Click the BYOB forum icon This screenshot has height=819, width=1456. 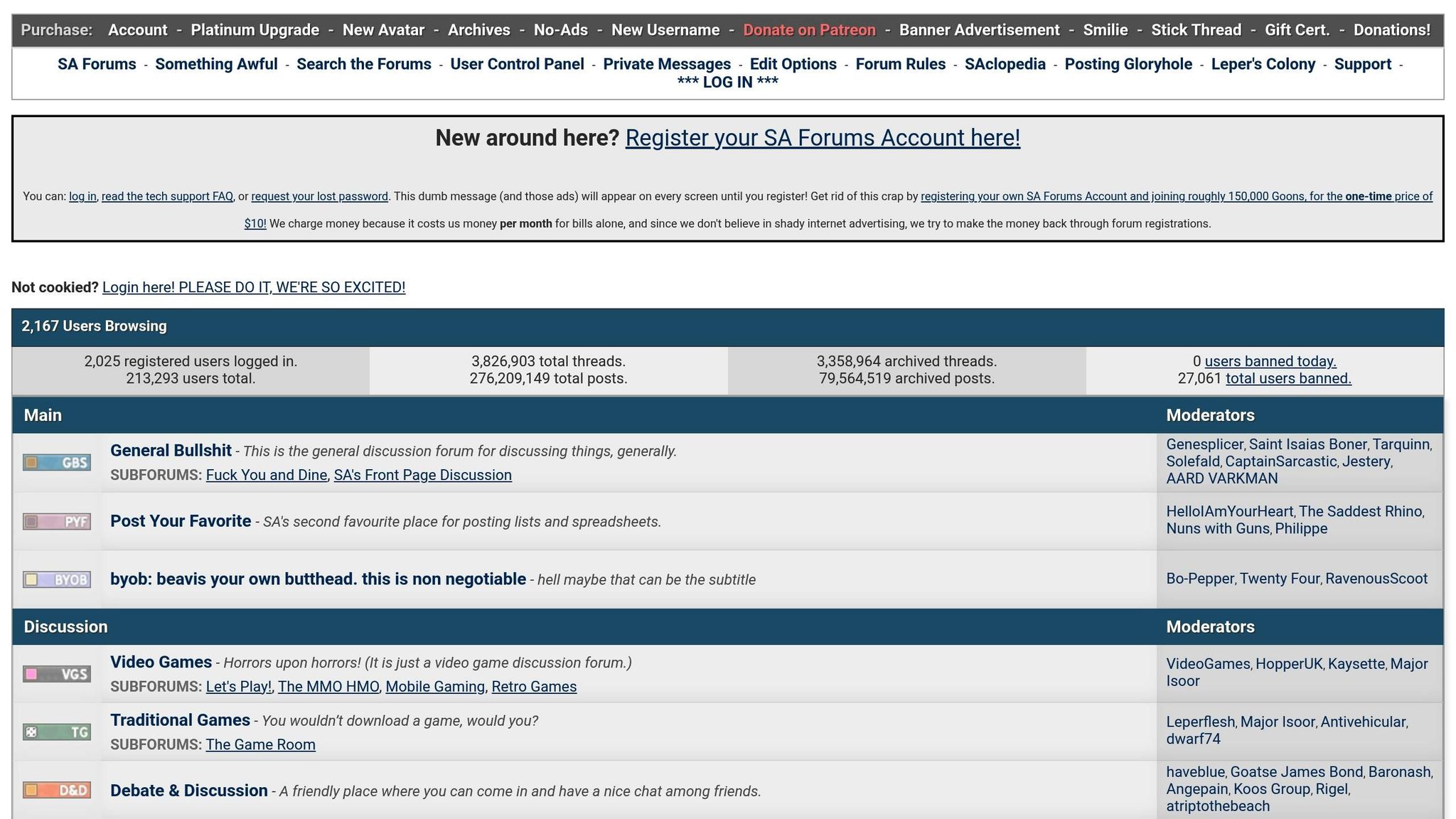click(x=57, y=579)
